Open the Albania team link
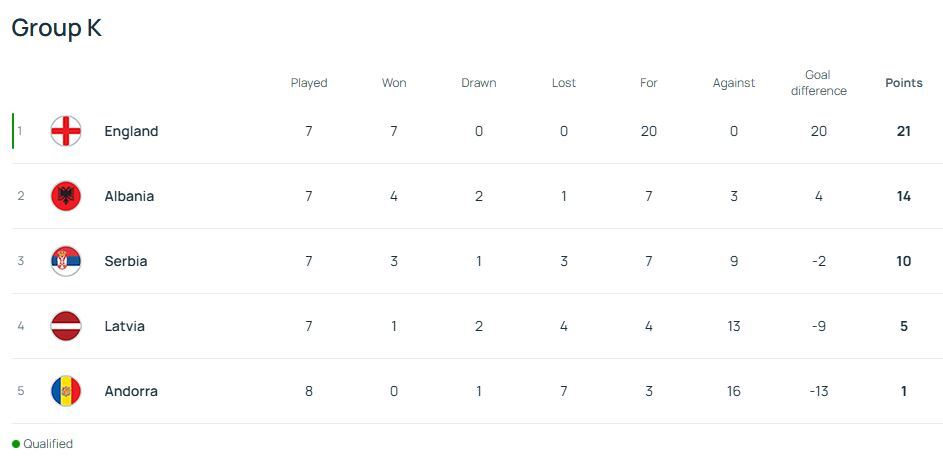 click(x=129, y=196)
